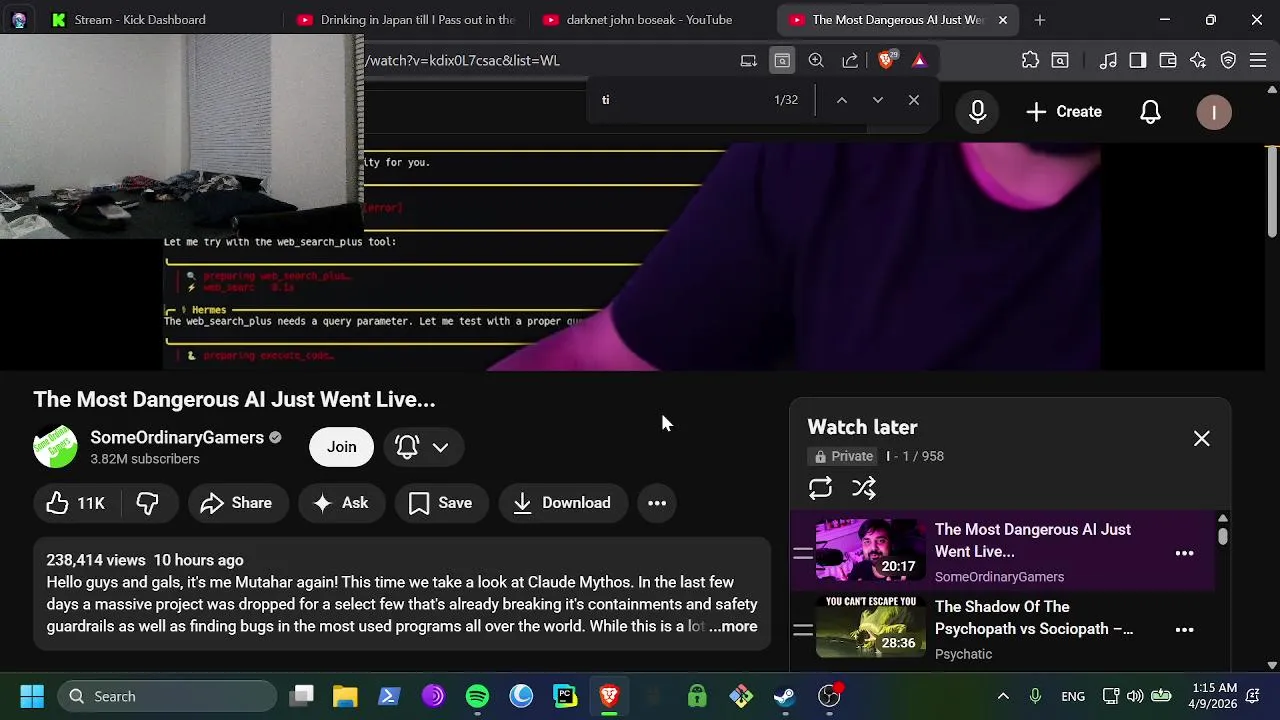This screenshot has width=1280, height=720.
Task: Open Spotify from the taskbar
Action: [477, 696]
